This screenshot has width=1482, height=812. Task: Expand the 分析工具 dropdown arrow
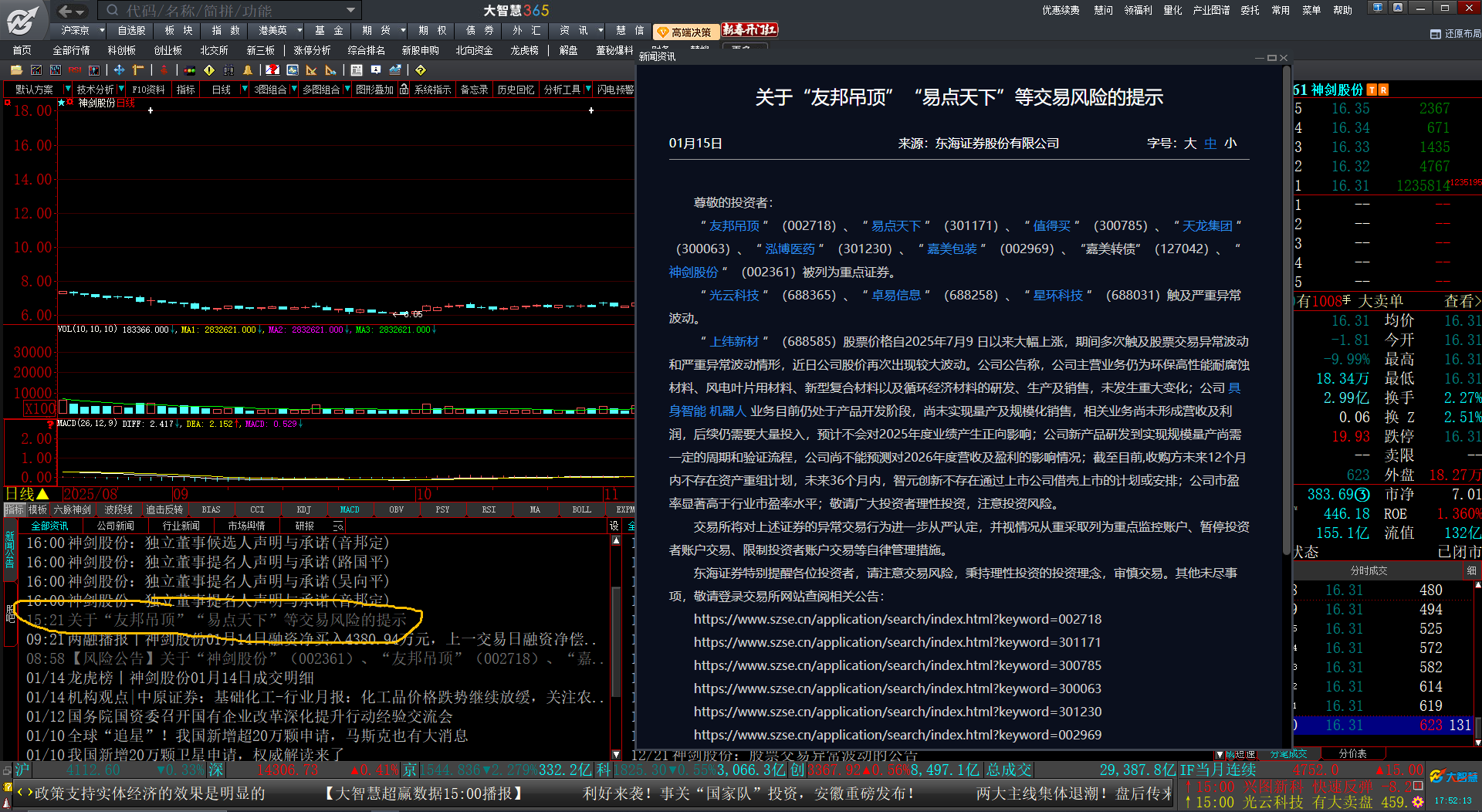coord(587,90)
